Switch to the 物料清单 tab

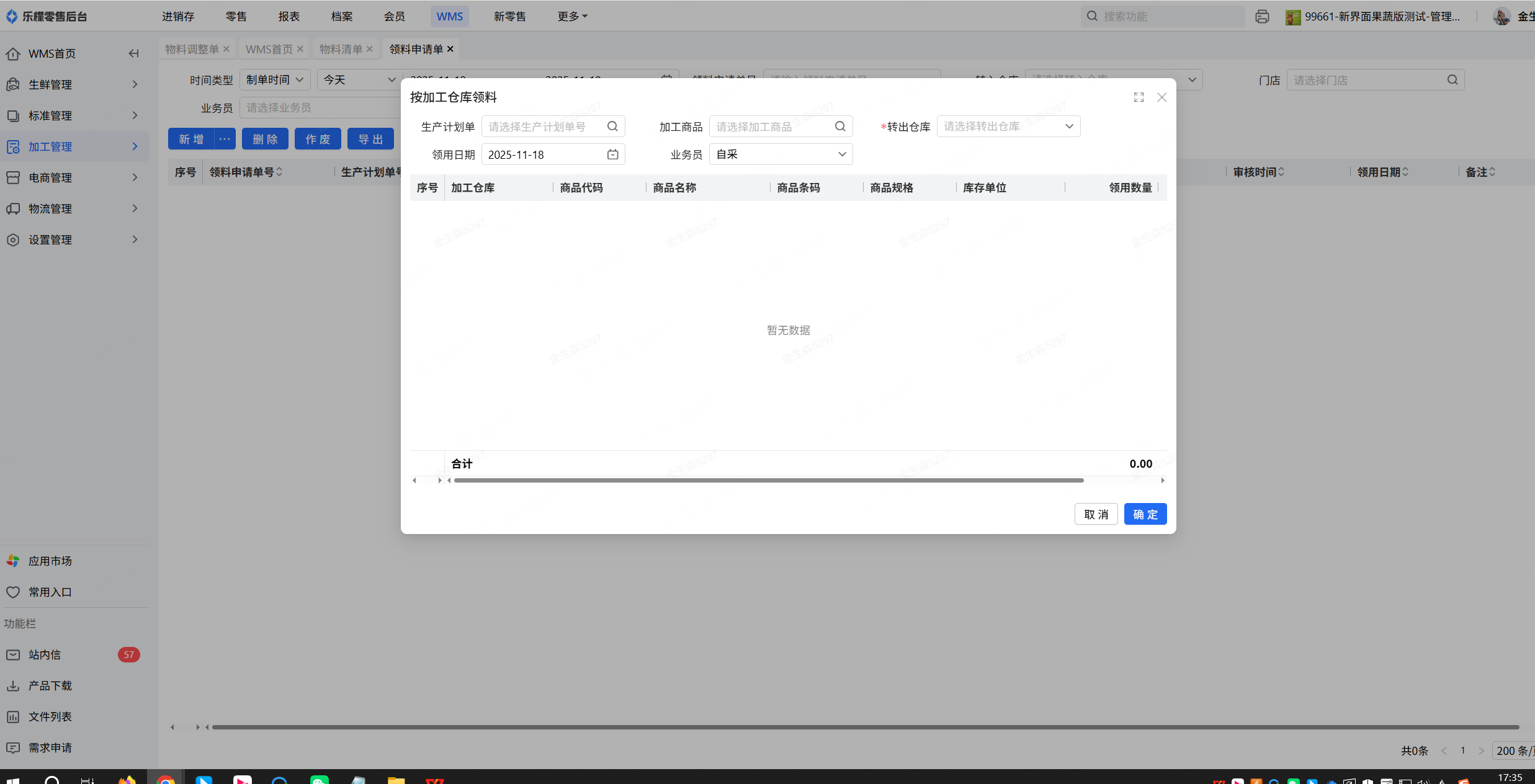pyautogui.click(x=341, y=49)
